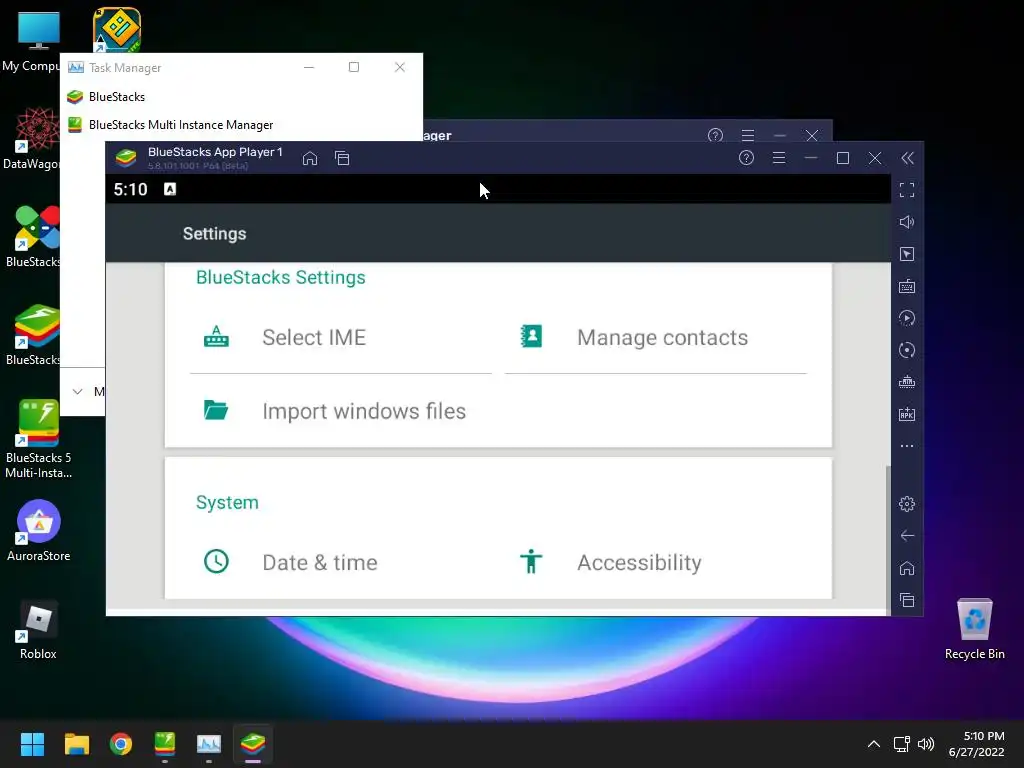Open the help icon in BlueStacks App Player

746,158
